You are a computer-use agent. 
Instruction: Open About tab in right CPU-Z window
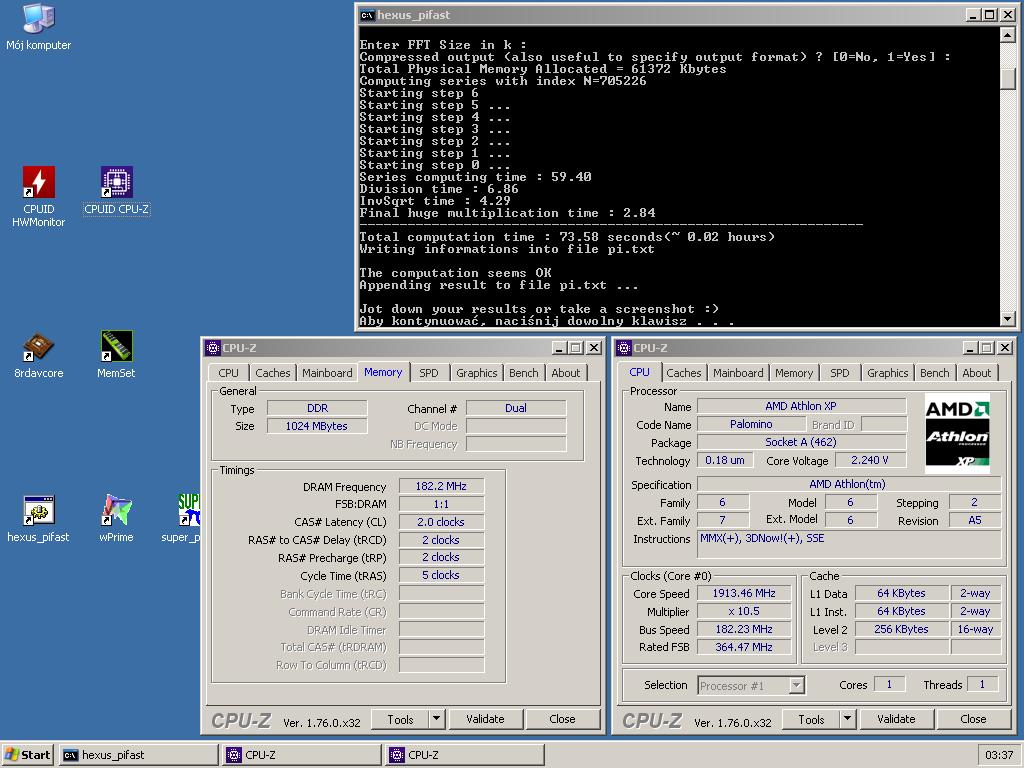tap(976, 373)
